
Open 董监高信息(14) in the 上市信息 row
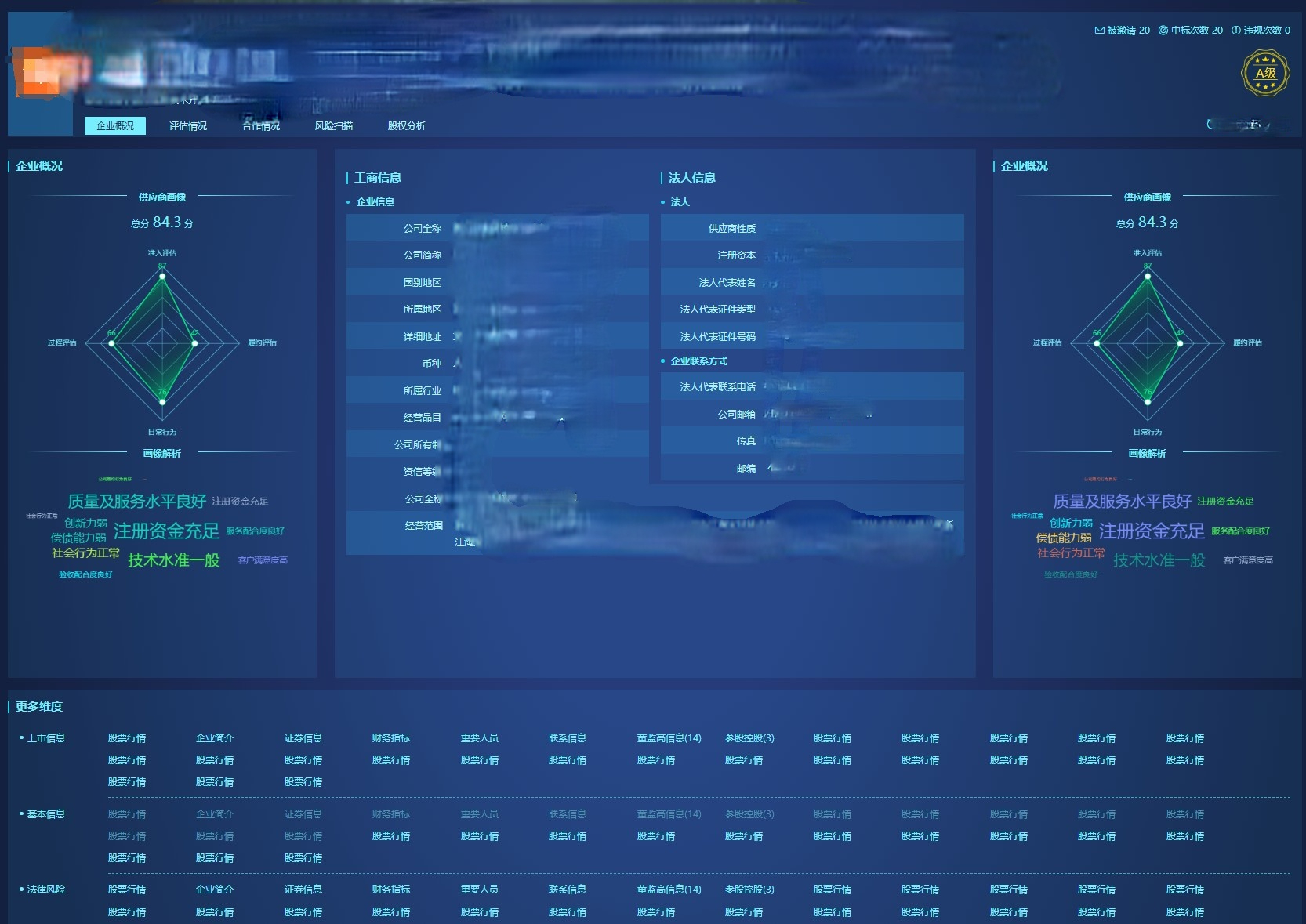click(x=669, y=738)
